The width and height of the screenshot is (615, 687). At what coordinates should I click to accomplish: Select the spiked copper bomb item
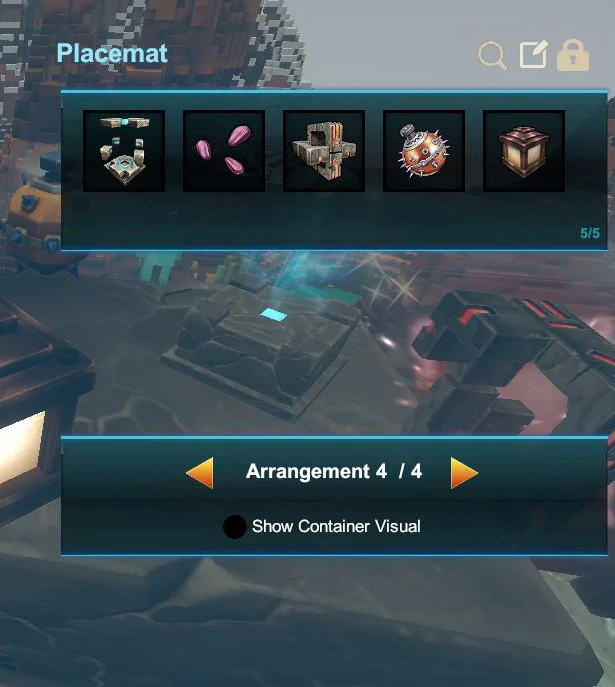point(424,151)
